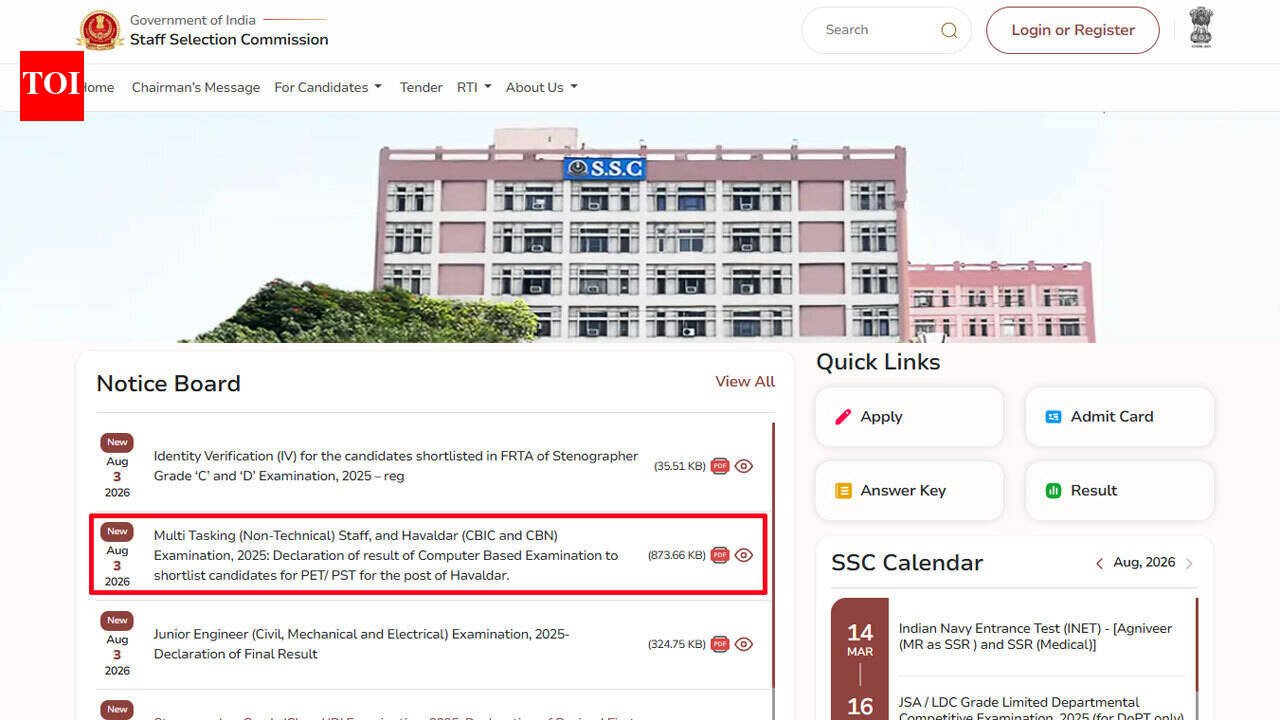Image resolution: width=1280 pixels, height=720 pixels.
Task: Open the Tender menu item
Action: (421, 87)
